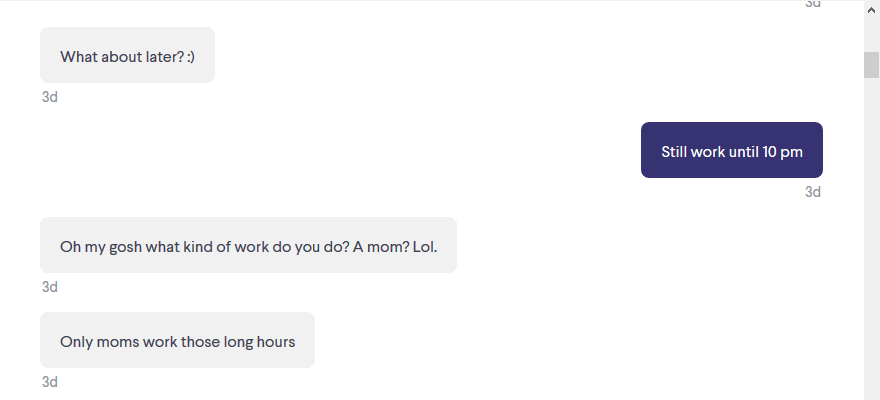Click the timestamp below 'Only moms work those long hours'
Screen dimensions: 880x400
tap(50, 382)
